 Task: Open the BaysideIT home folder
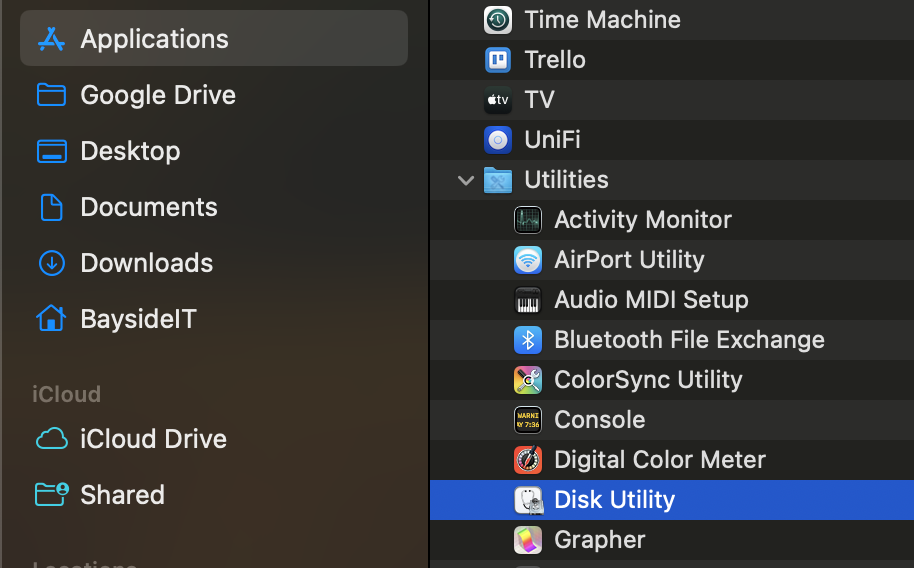tap(138, 319)
